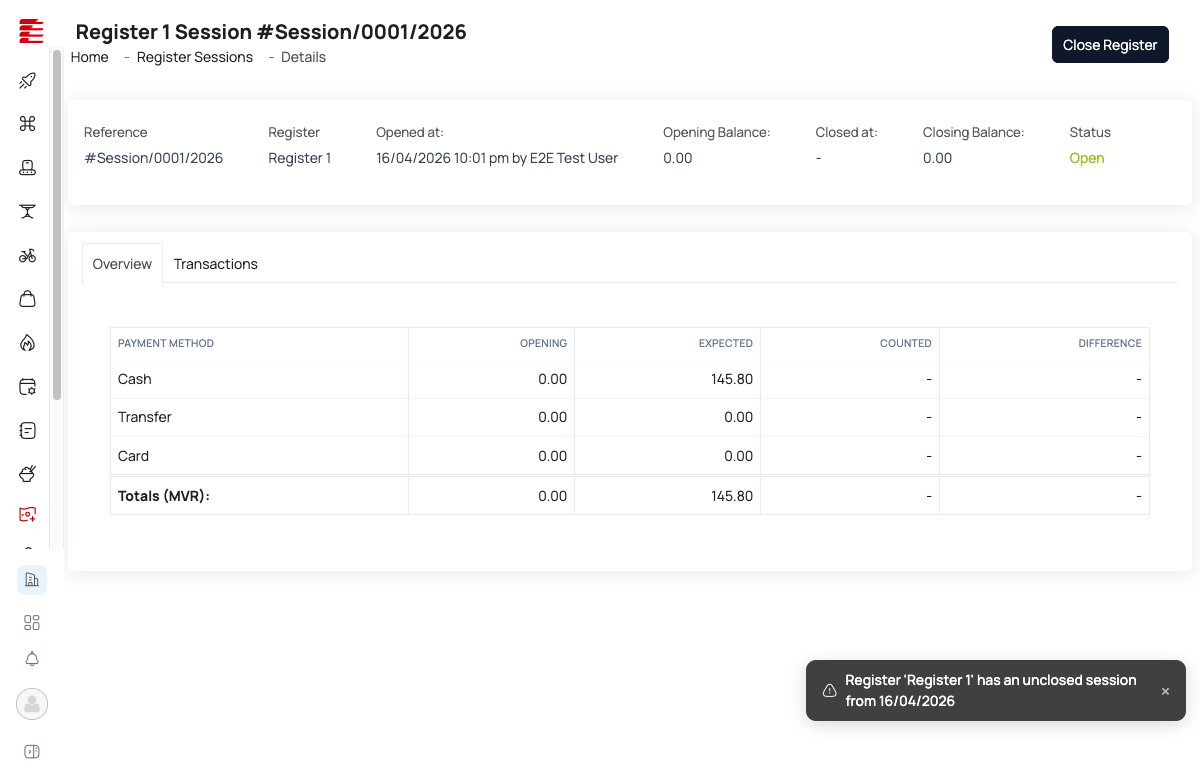This screenshot has width=1200, height=777.
Task: Click reference #Session/0001/2026 value
Action: (x=154, y=158)
